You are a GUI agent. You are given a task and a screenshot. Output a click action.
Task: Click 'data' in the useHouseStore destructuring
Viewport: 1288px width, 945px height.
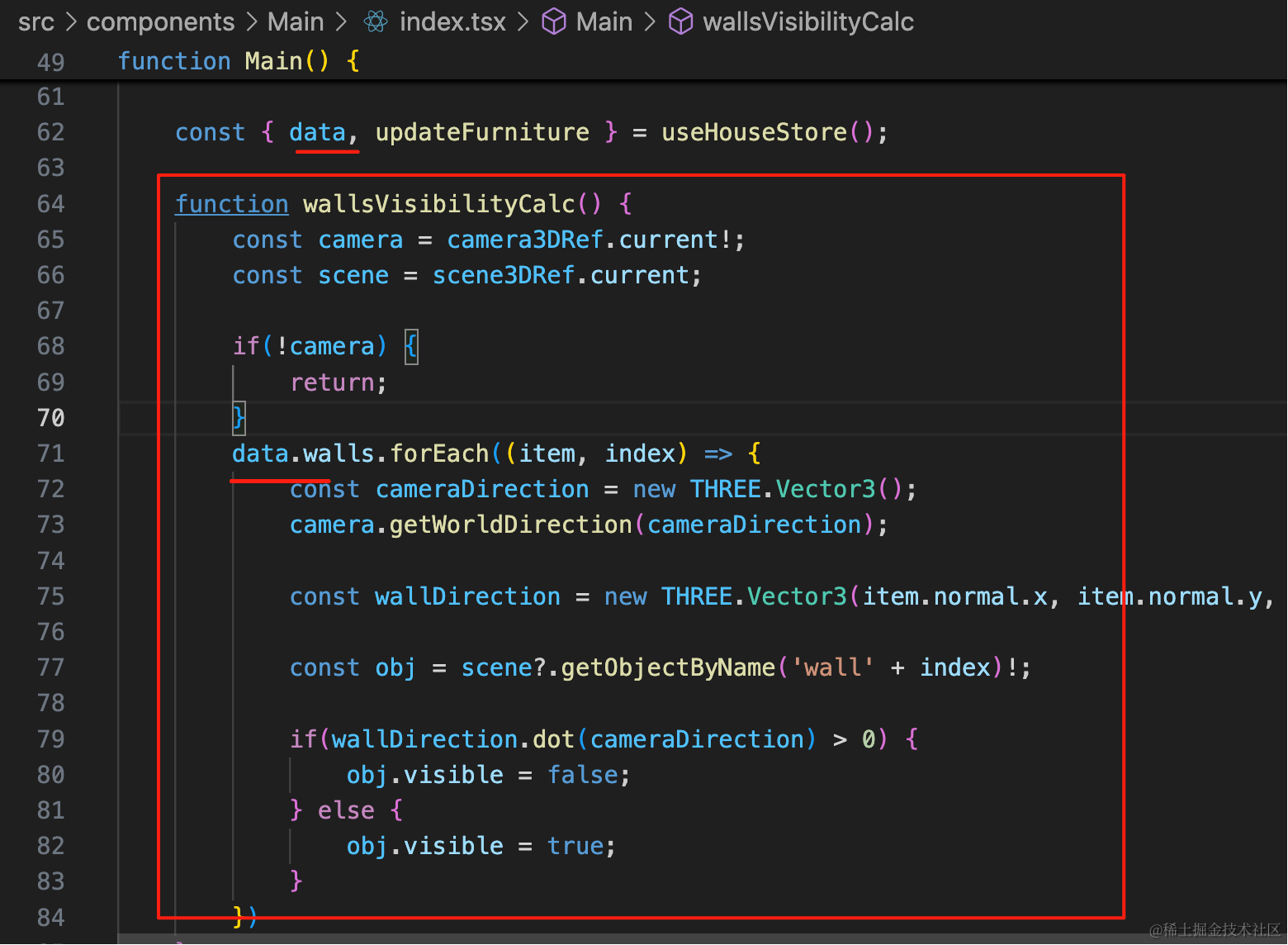318,132
